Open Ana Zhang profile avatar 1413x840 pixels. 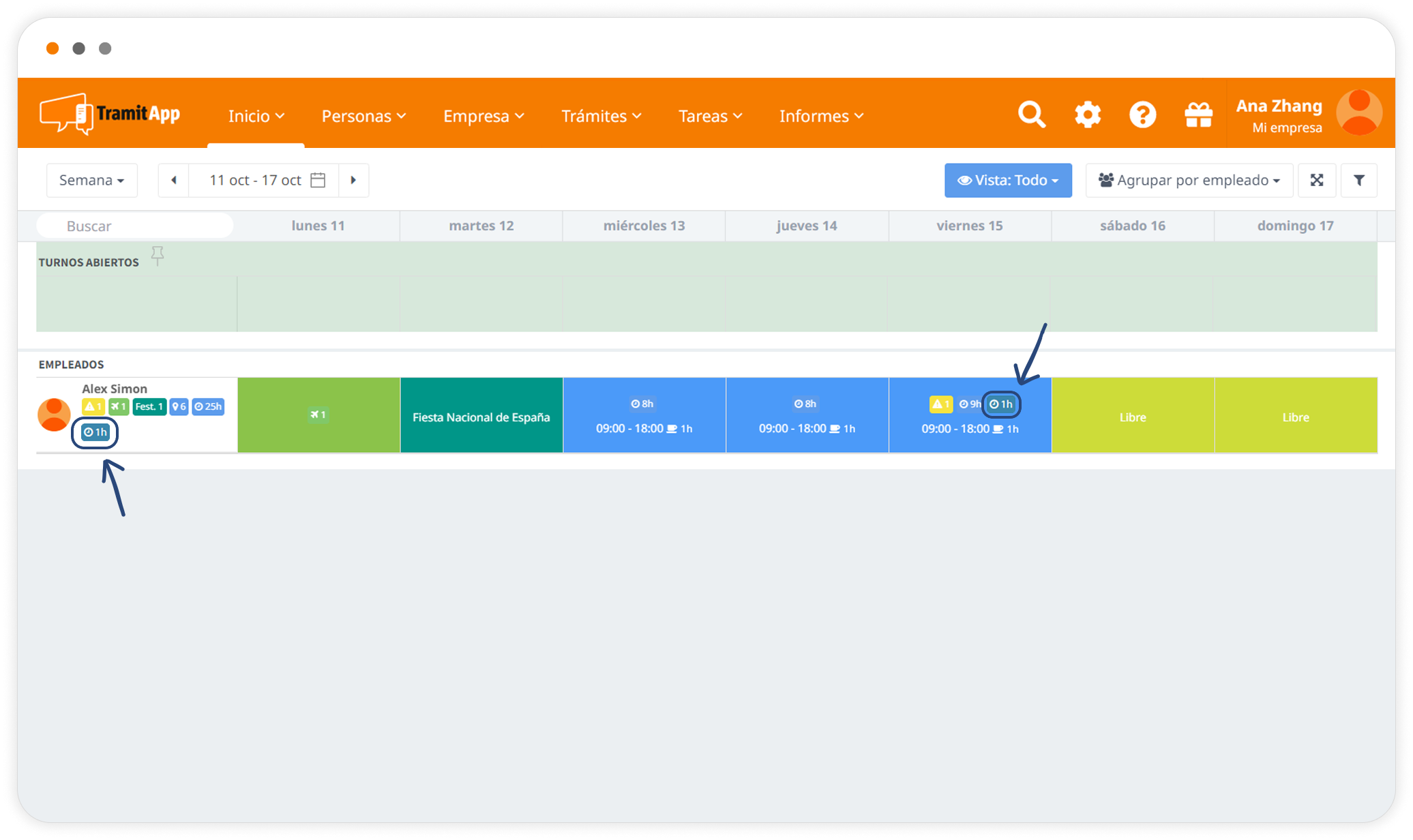coord(1358,113)
